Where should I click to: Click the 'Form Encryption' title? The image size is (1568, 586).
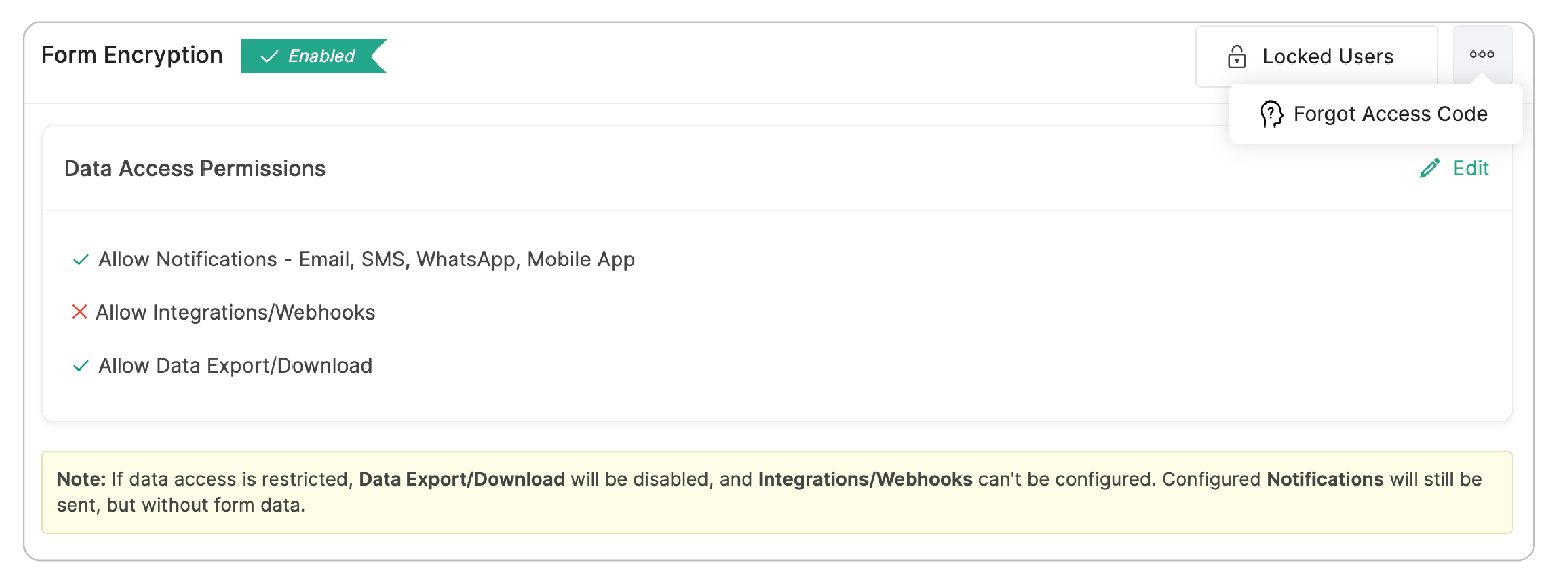pos(132,55)
